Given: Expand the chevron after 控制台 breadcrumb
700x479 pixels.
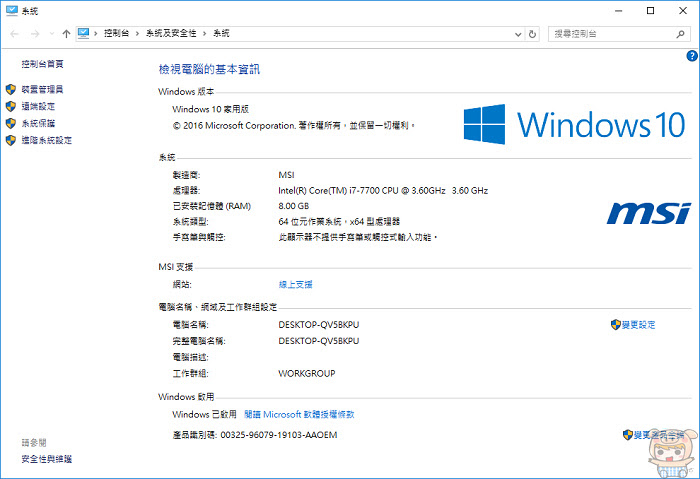Looking at the screenshot, I should click(x=137, y=33).
